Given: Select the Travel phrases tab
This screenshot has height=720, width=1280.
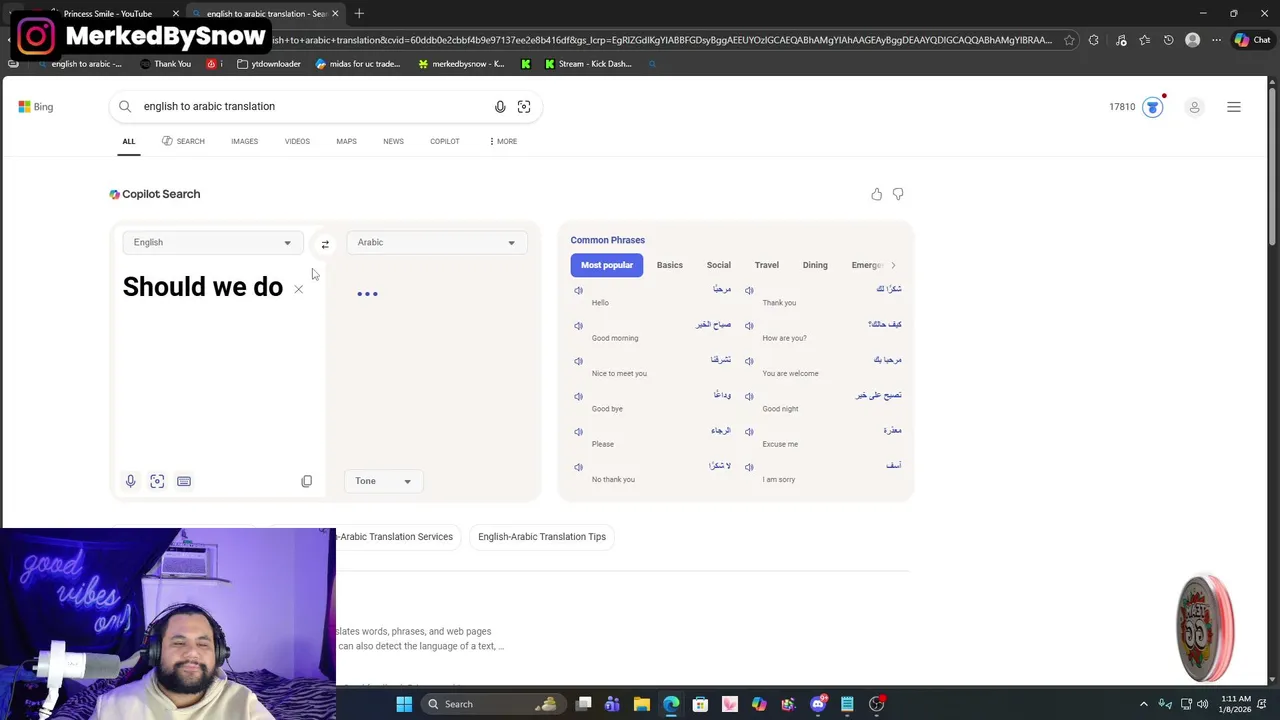Looking at the screenshot, I should coord(767,265).
